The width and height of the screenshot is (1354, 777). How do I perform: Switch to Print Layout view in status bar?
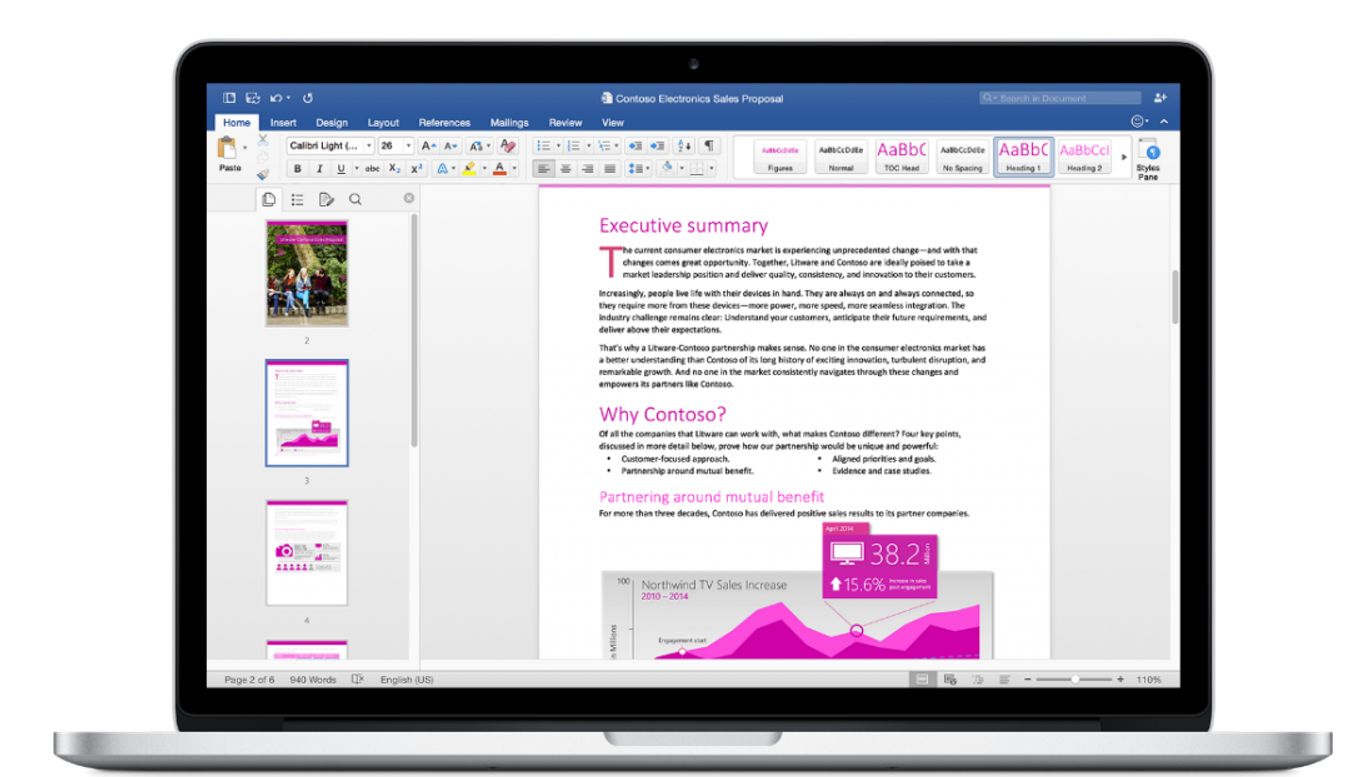pos(923,679)
